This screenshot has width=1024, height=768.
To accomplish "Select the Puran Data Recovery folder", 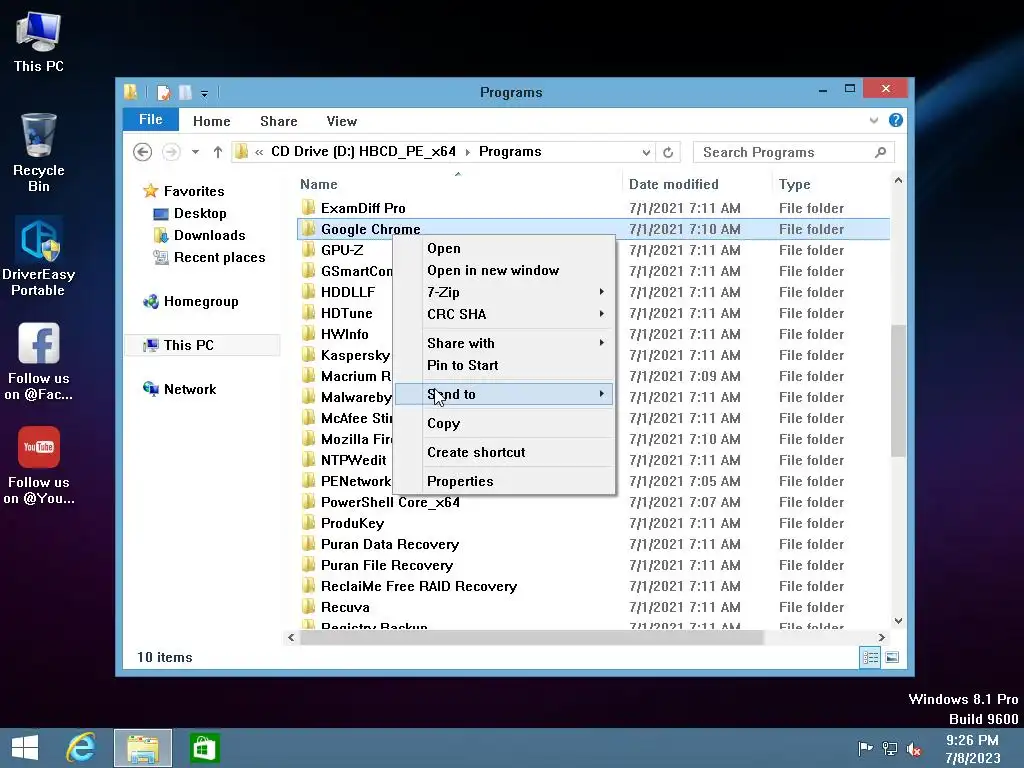I will [390, 544].
